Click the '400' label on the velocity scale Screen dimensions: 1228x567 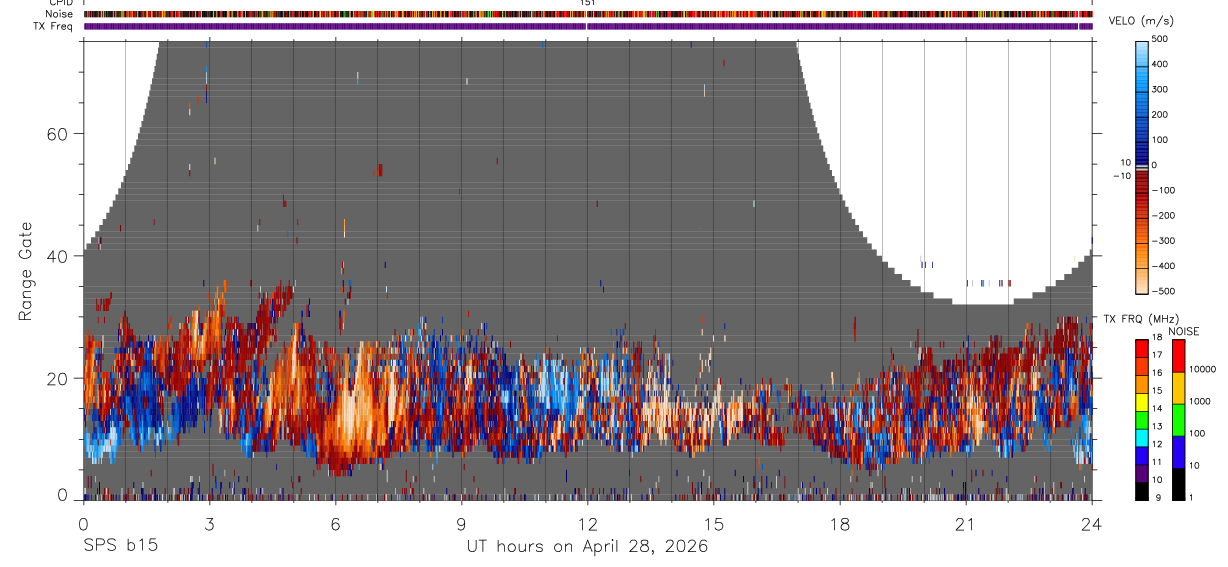1161,64
